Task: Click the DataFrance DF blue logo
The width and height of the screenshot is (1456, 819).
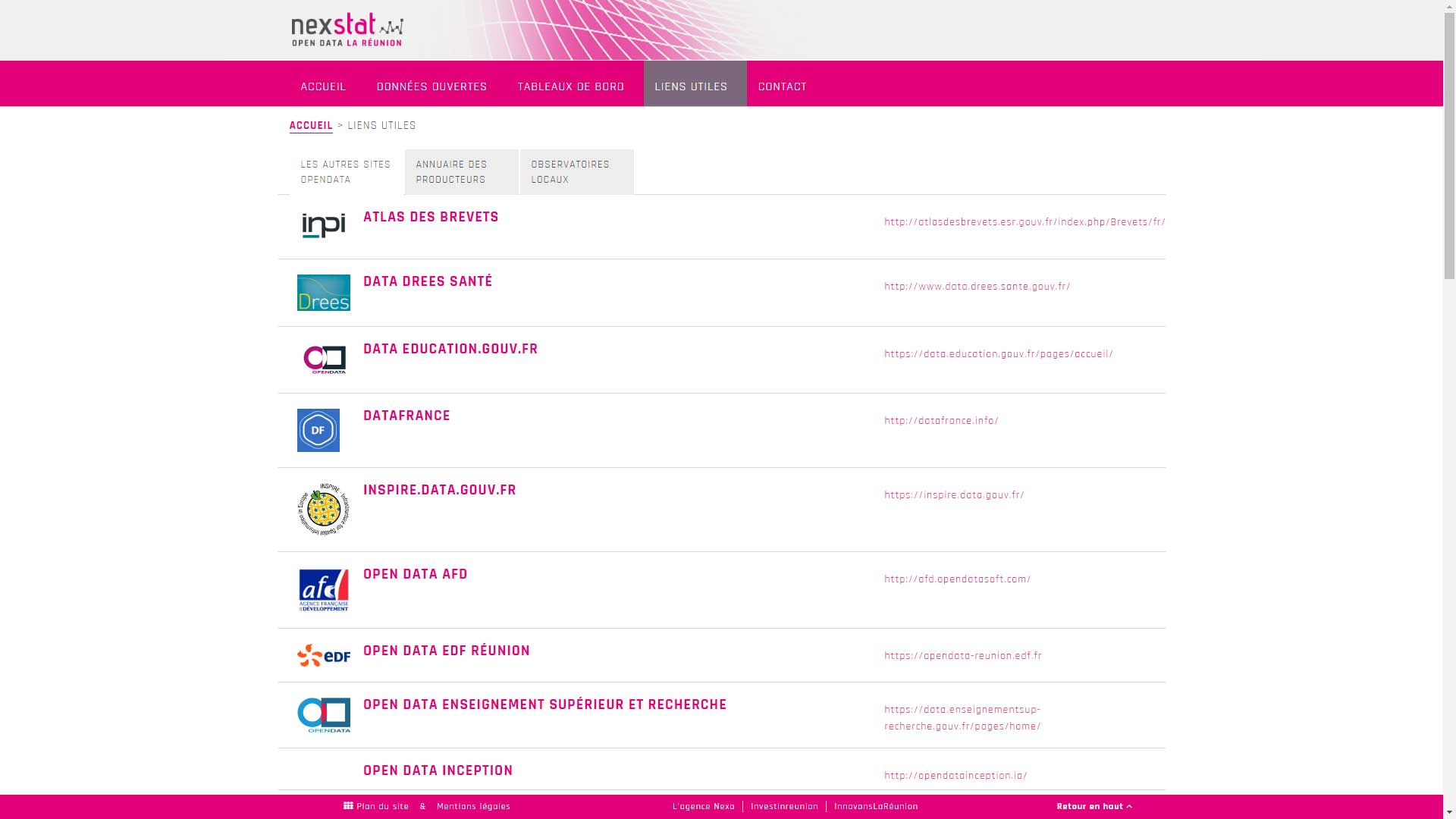Action: click(318, 430)
